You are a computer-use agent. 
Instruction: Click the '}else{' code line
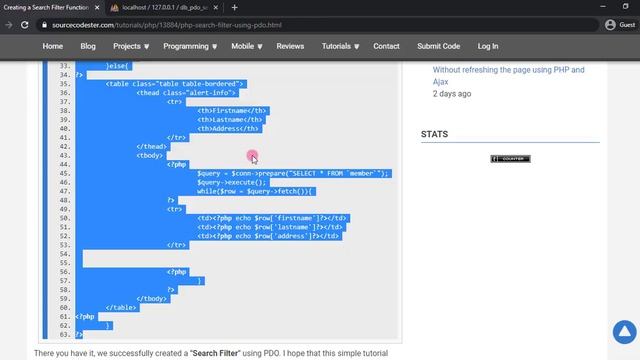point(117,66)
